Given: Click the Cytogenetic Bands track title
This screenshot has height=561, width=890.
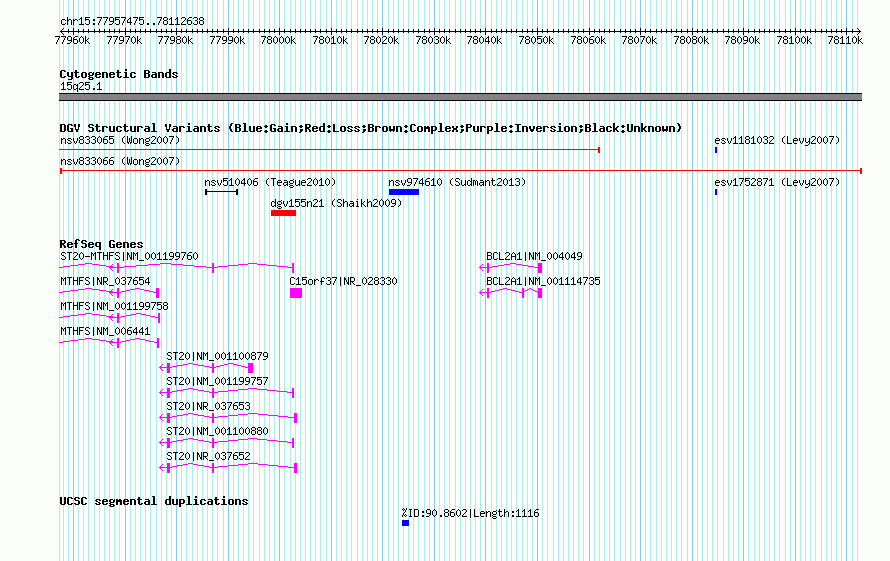Looking at the screenshot, I should pyautogui.click(x=119, y=74).
